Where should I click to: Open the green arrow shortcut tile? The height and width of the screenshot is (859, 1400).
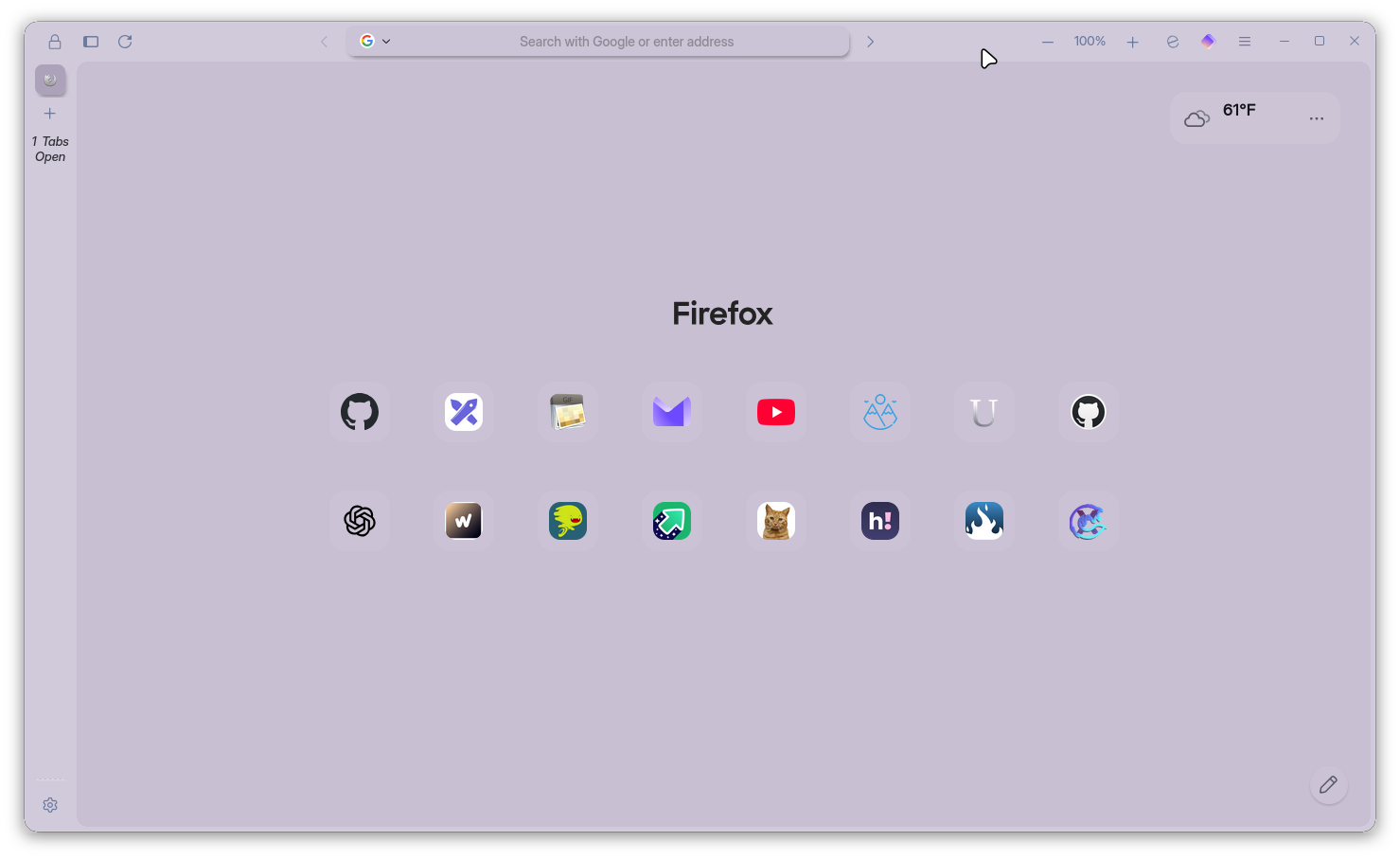(671, 521)
